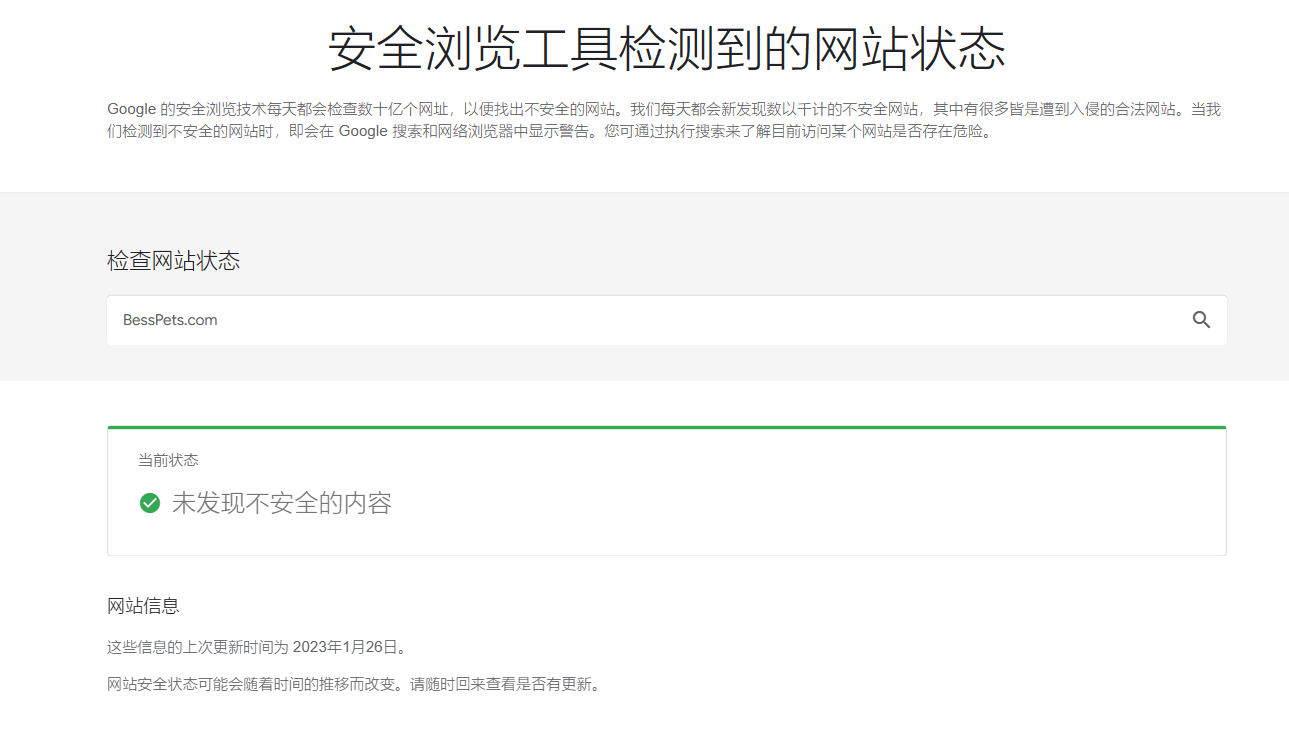
Task: Click the date 2023年1月26日
Action: click(345, 647)
